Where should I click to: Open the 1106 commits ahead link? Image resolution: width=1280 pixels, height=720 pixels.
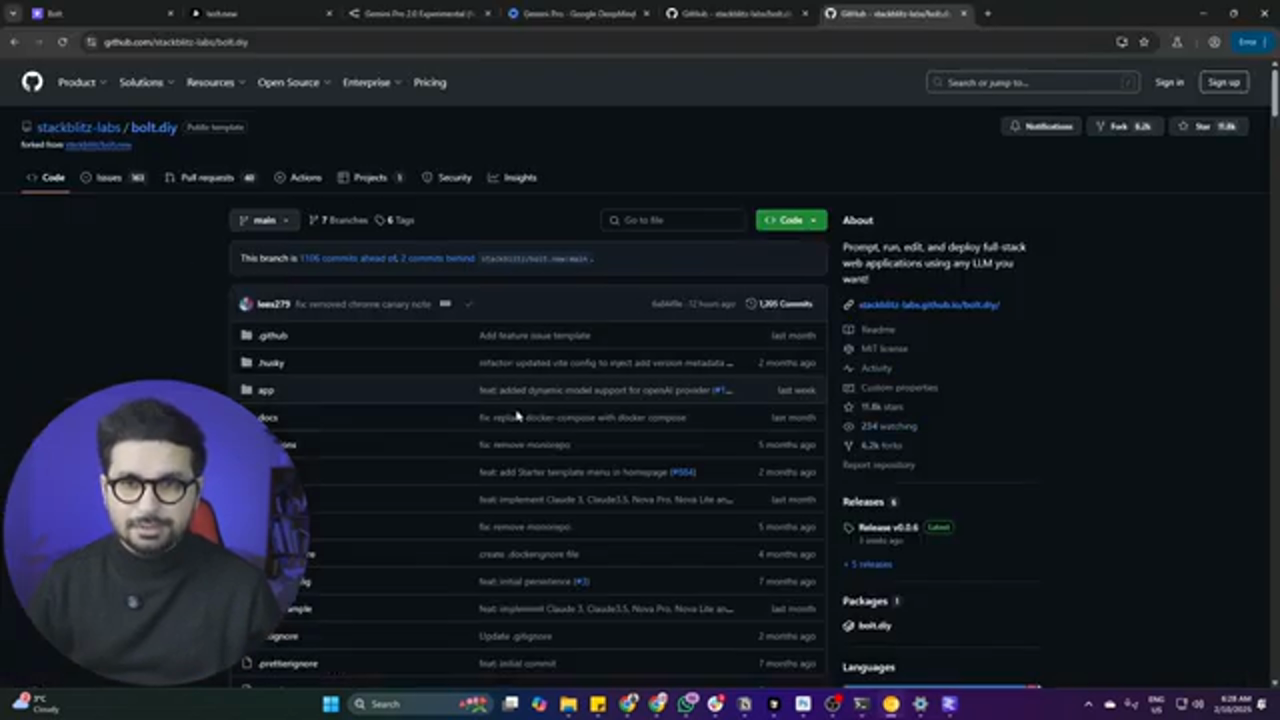(x=348, y=258)
